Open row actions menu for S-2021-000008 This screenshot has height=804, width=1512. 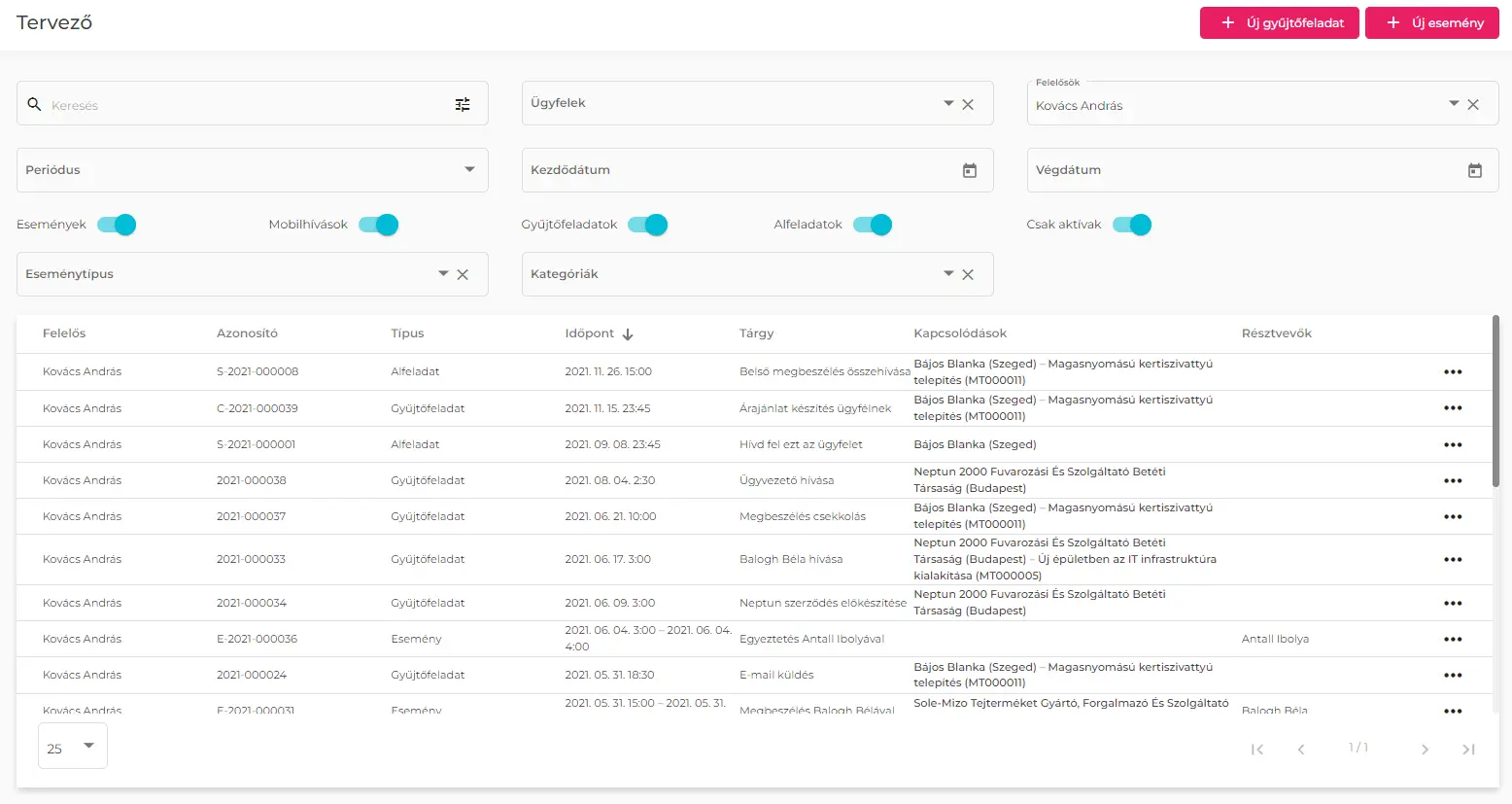(1452, 372)
